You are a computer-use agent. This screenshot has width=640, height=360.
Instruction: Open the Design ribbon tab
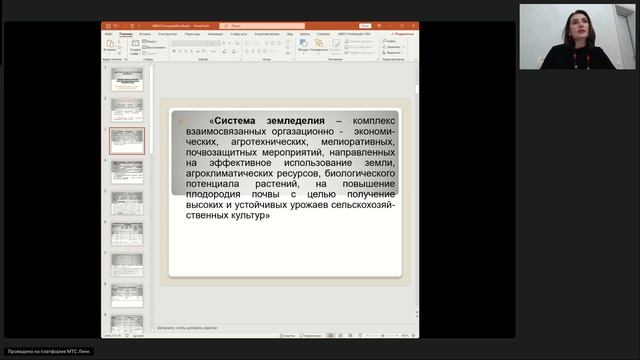[167, 34]
